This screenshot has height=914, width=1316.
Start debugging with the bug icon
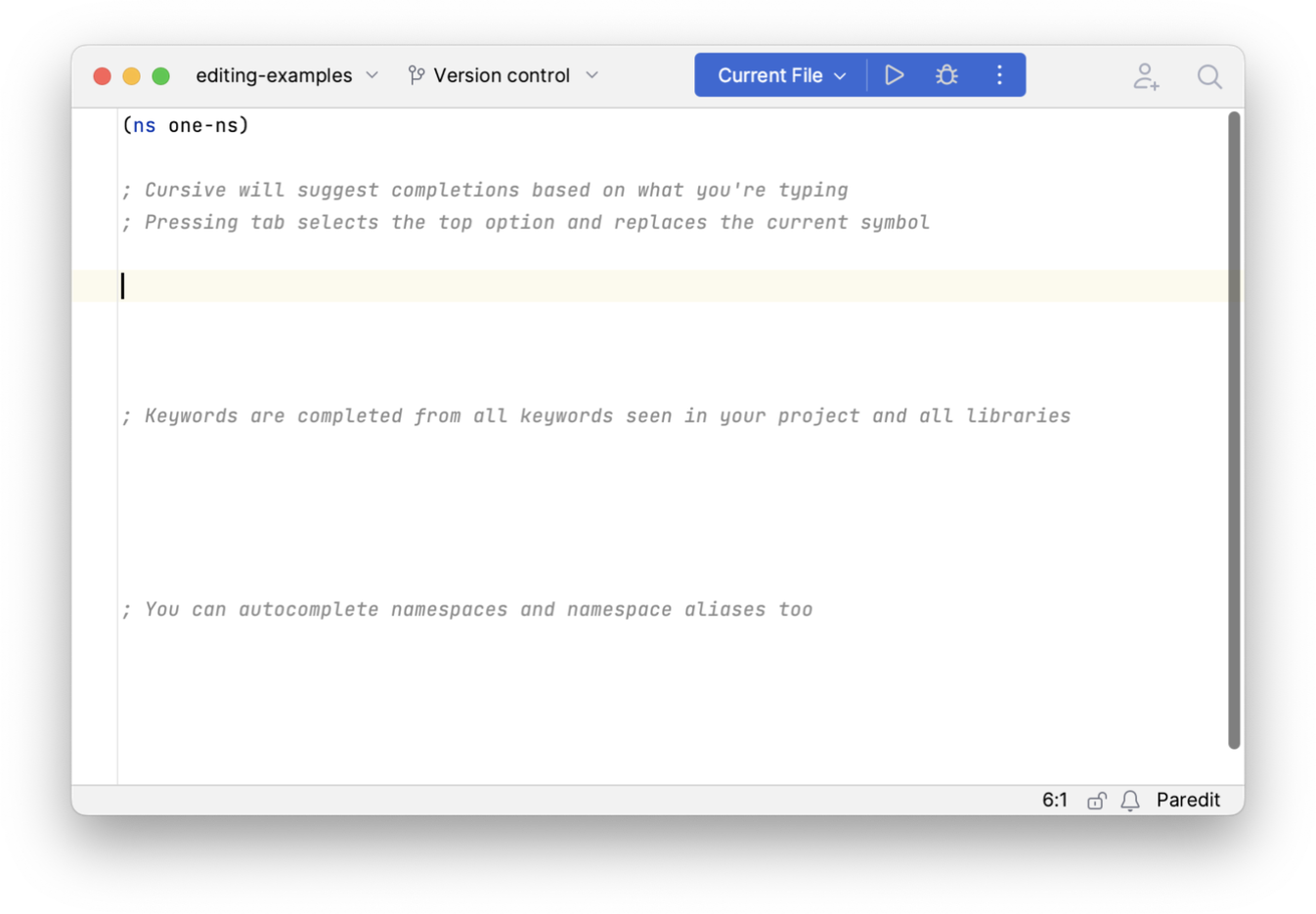point(946,75)
